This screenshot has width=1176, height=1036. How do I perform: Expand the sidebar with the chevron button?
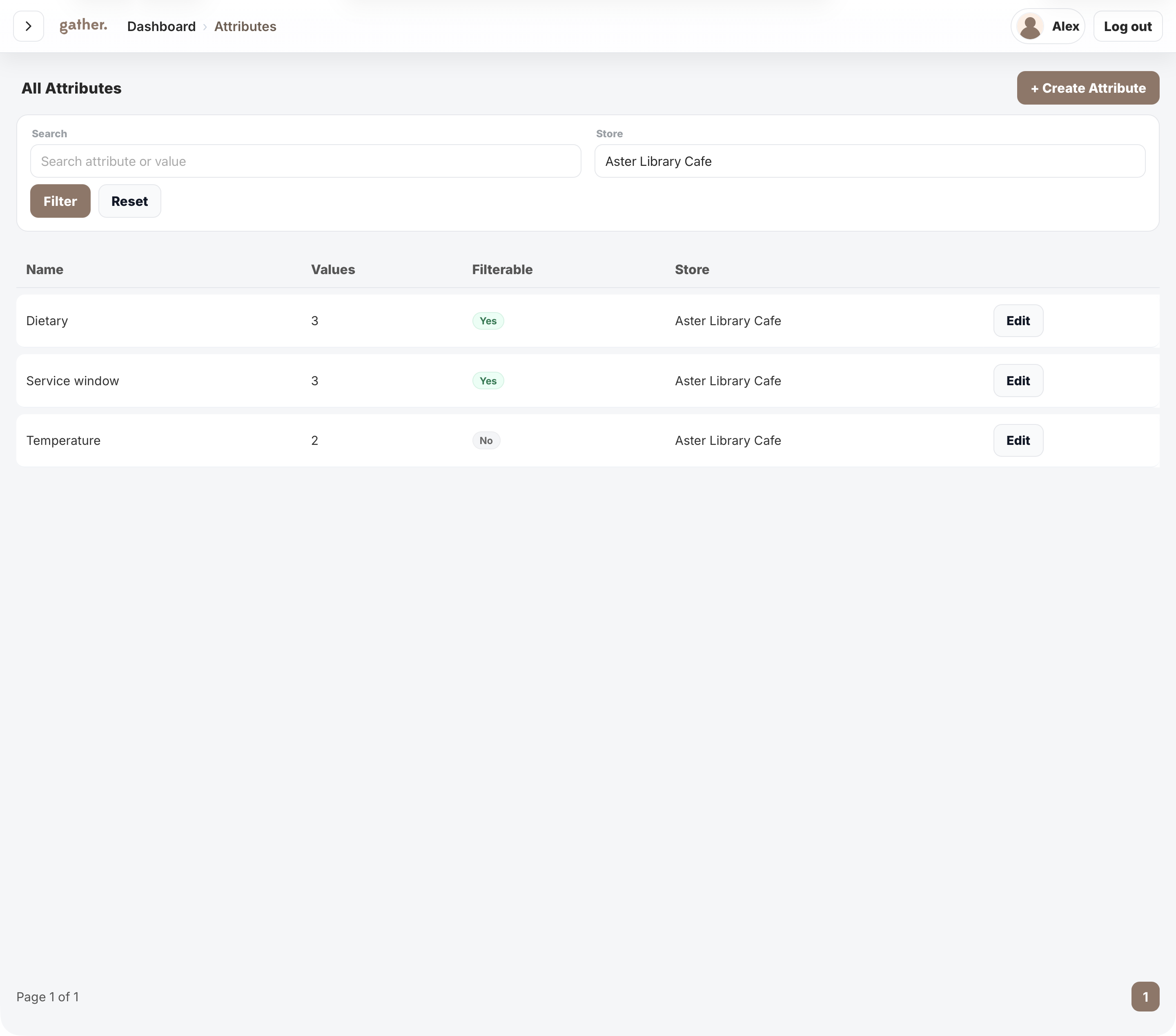pos(28,27)
